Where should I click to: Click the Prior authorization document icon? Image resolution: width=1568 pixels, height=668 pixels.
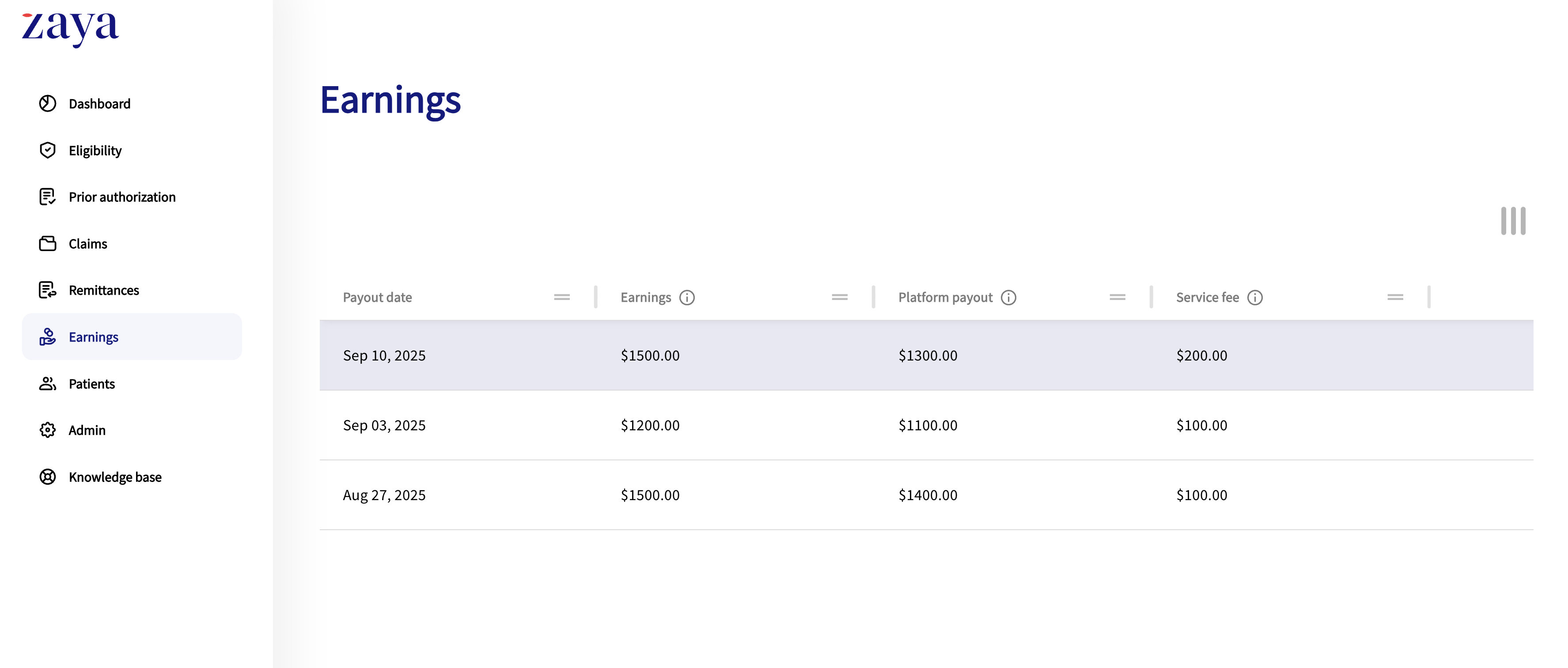(47, 197)
